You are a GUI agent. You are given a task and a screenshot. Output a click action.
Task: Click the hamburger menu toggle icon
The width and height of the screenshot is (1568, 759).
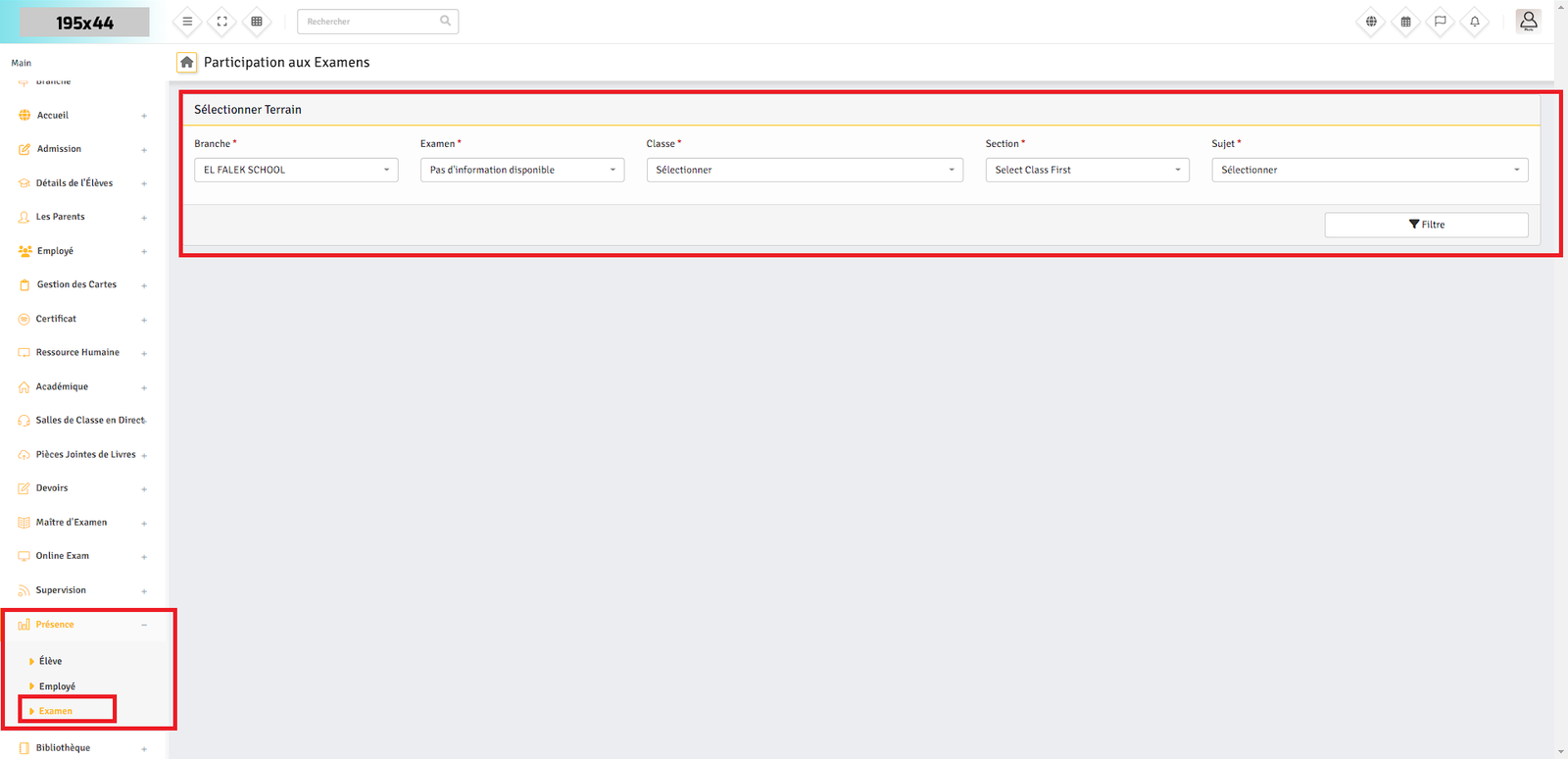click(187, 22)
